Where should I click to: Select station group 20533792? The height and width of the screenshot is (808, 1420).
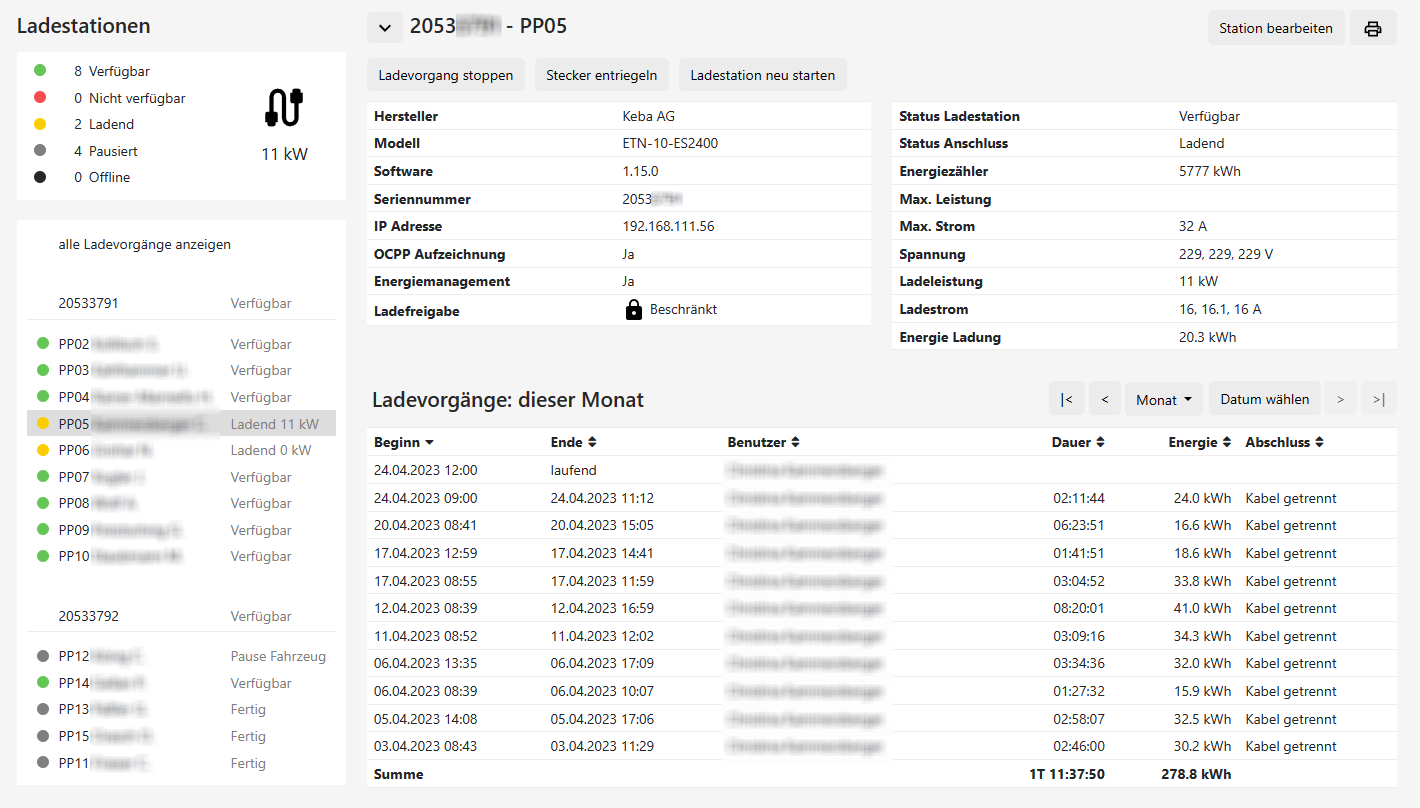[x=181, y=616]
